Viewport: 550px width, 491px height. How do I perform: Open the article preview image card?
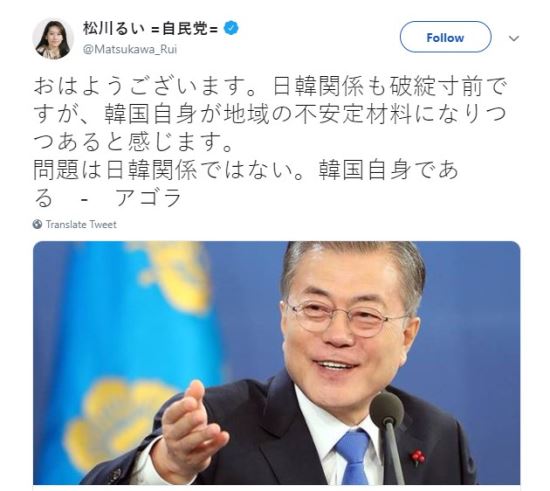[276, 363]
